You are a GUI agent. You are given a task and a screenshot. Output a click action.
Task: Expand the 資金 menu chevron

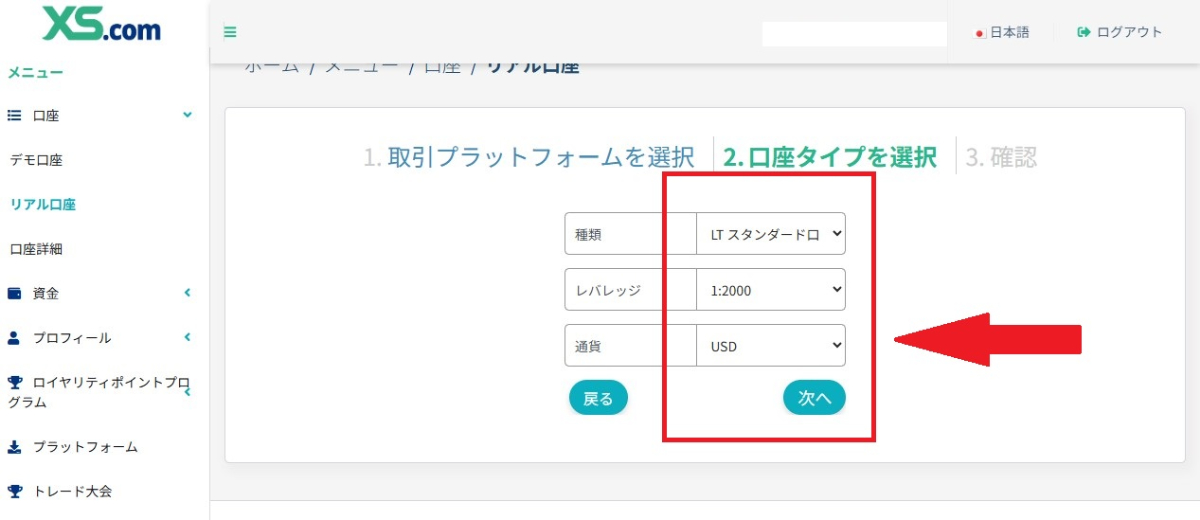pos(187,293)
